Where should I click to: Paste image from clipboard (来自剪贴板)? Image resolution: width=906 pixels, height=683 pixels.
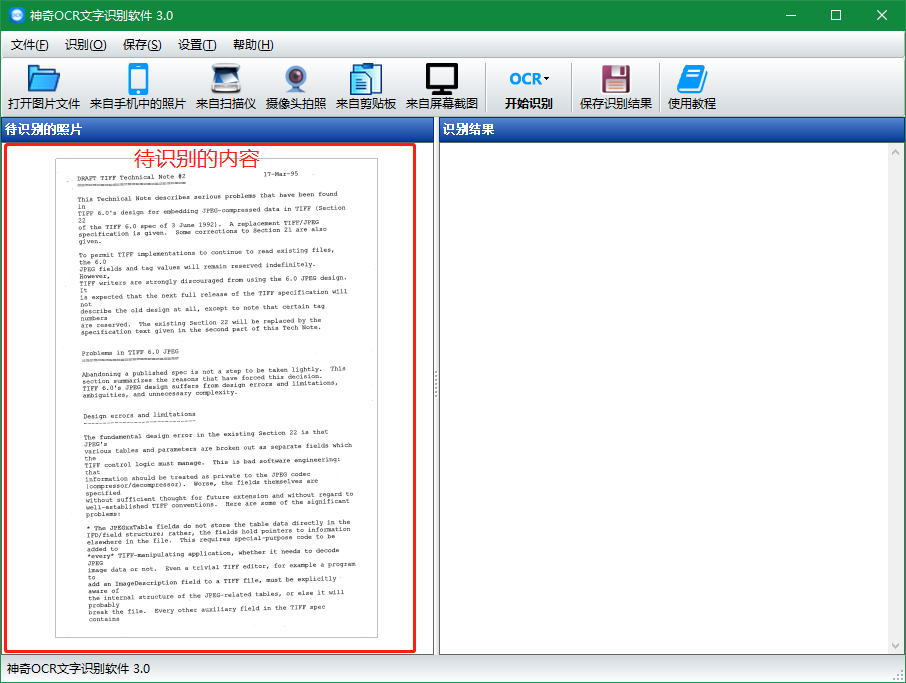click(x=366, y=87)
